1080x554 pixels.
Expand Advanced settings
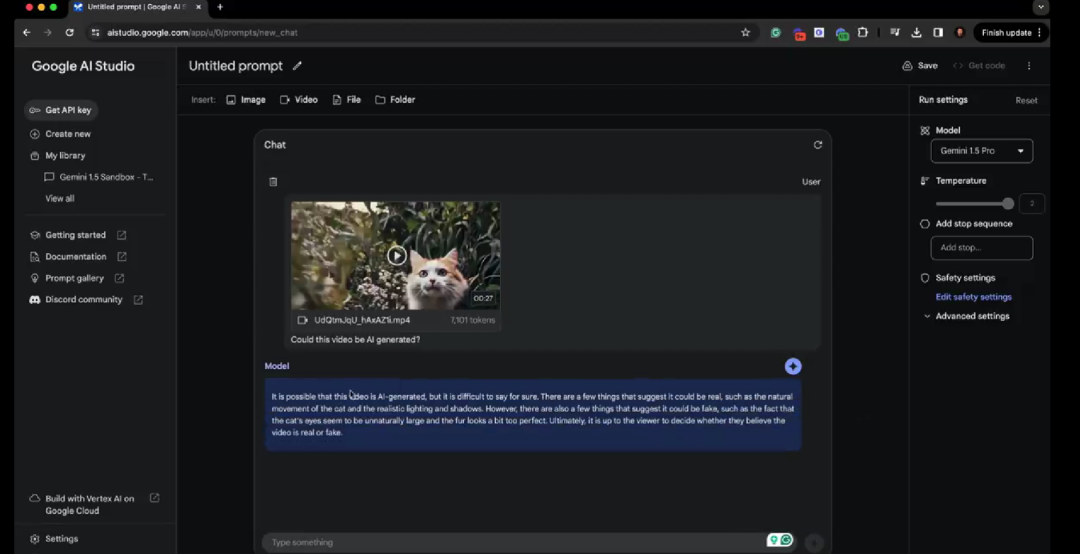966,316
